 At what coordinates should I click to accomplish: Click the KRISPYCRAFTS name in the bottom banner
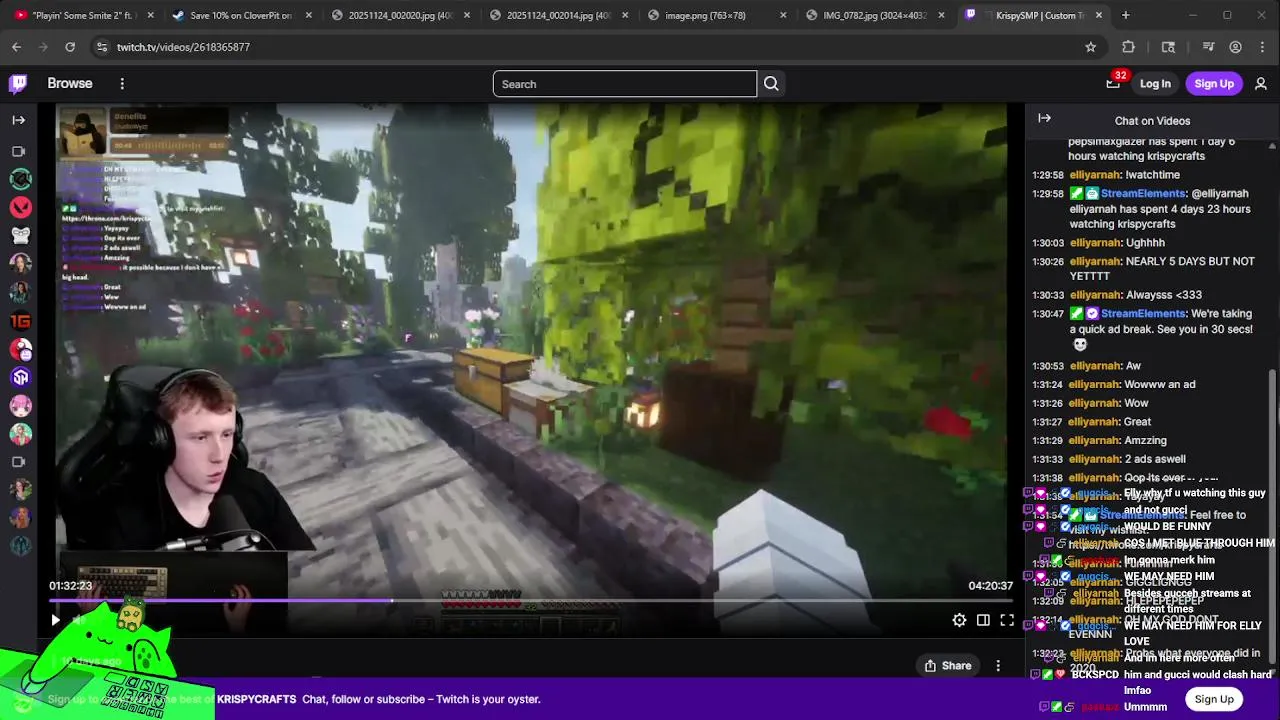tap(256, 699)
